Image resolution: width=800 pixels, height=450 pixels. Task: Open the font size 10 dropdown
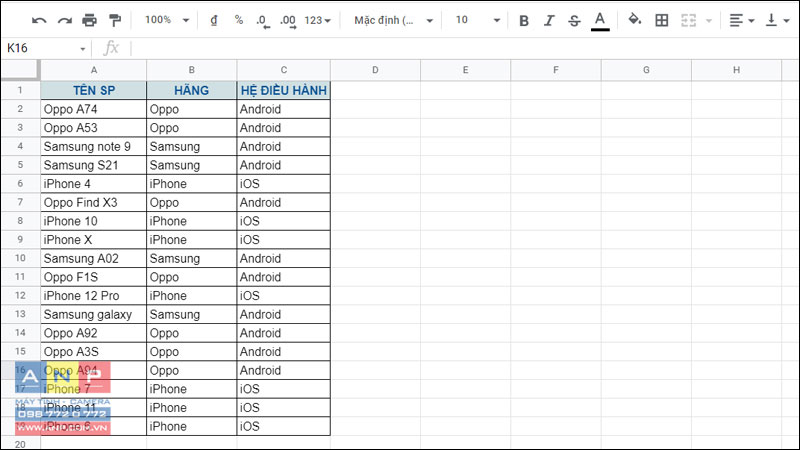(x=478, y=20)
